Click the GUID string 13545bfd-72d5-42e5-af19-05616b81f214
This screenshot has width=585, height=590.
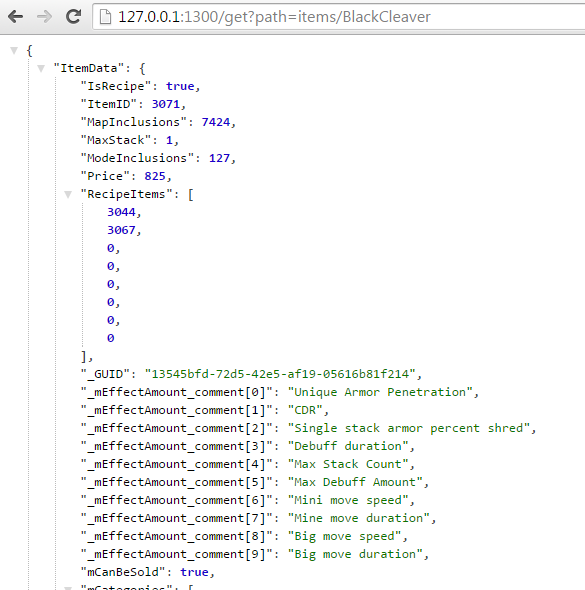coord(280,374)
